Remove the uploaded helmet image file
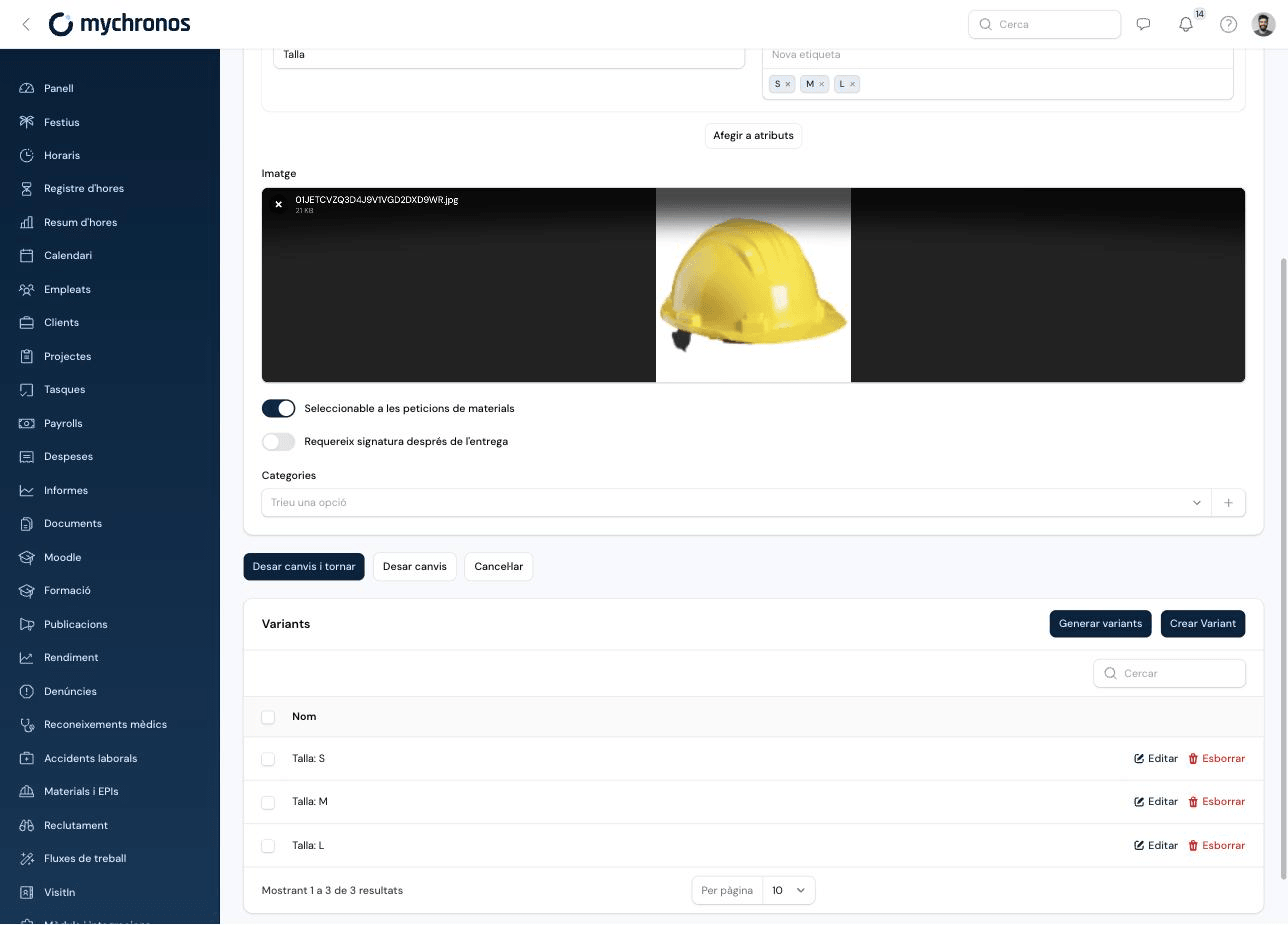1288x925 pixels. point(279,204)
